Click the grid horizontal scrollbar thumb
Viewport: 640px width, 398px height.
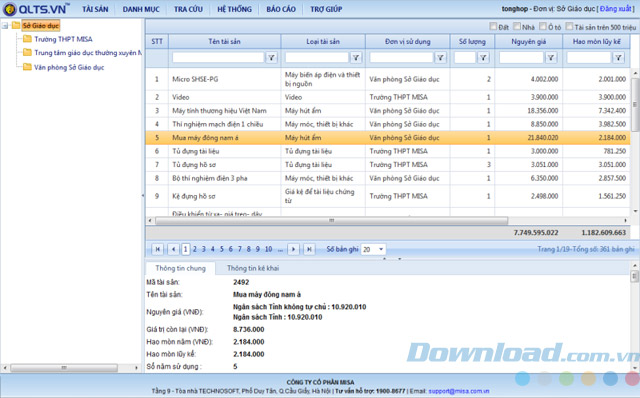pyautogui.click(x=331, y=220)
